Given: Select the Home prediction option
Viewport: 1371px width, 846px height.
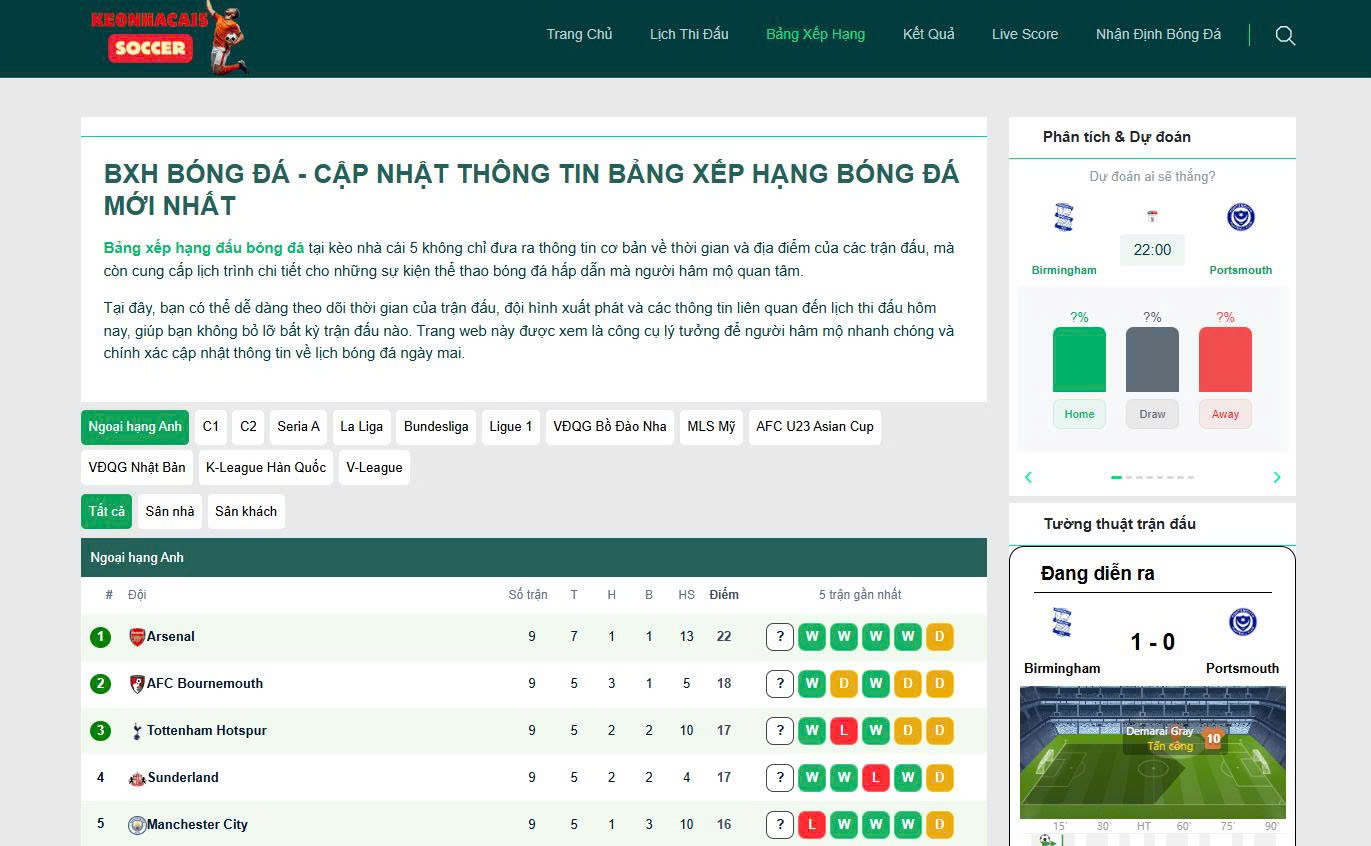Looking at the screenshot, I should pos(1079,414).
